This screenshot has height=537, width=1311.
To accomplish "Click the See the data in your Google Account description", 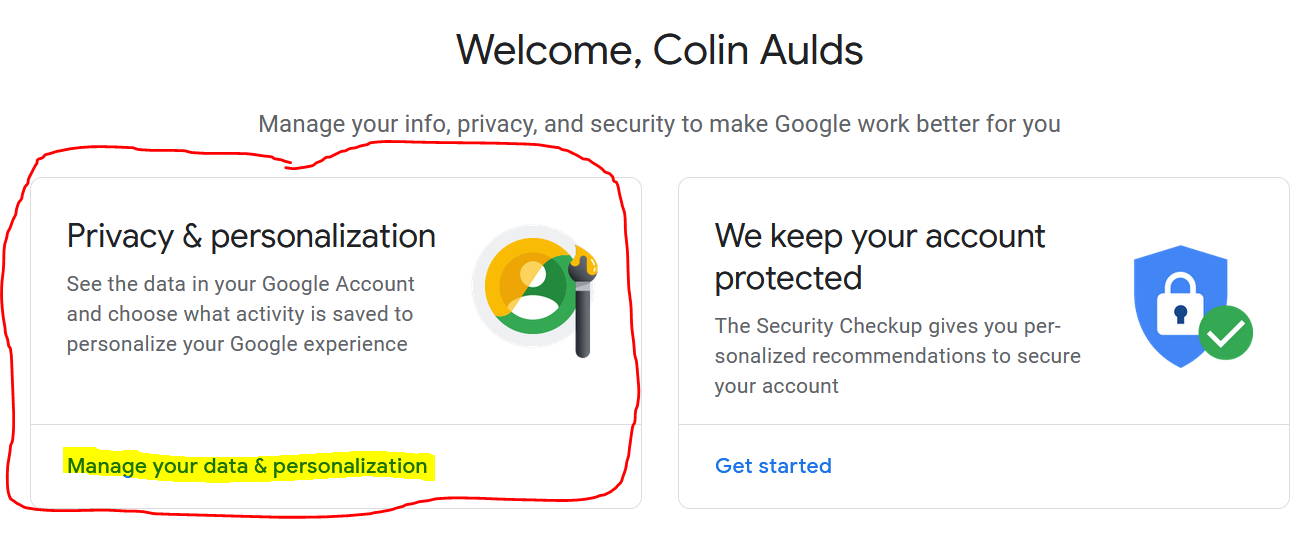I will tap(241, 314).
